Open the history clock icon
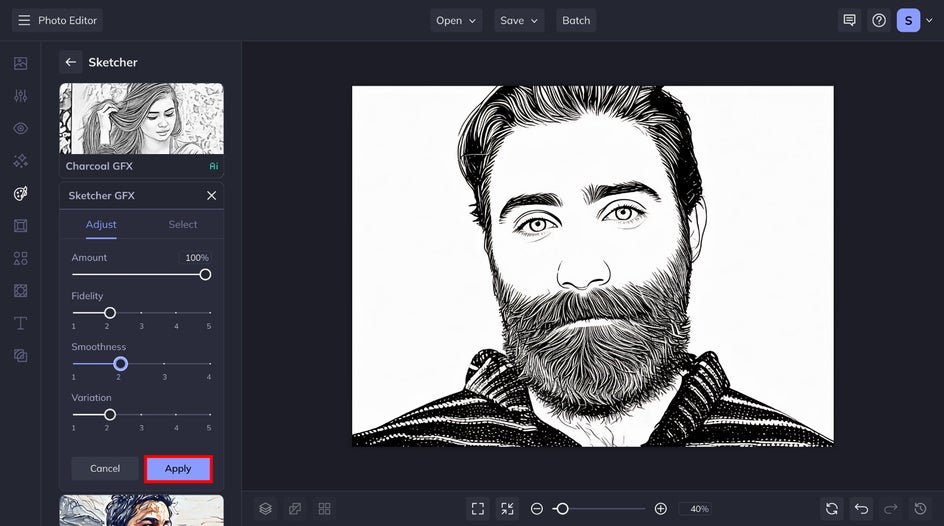This screenshot has height=526, width=944. pos(921,509)
